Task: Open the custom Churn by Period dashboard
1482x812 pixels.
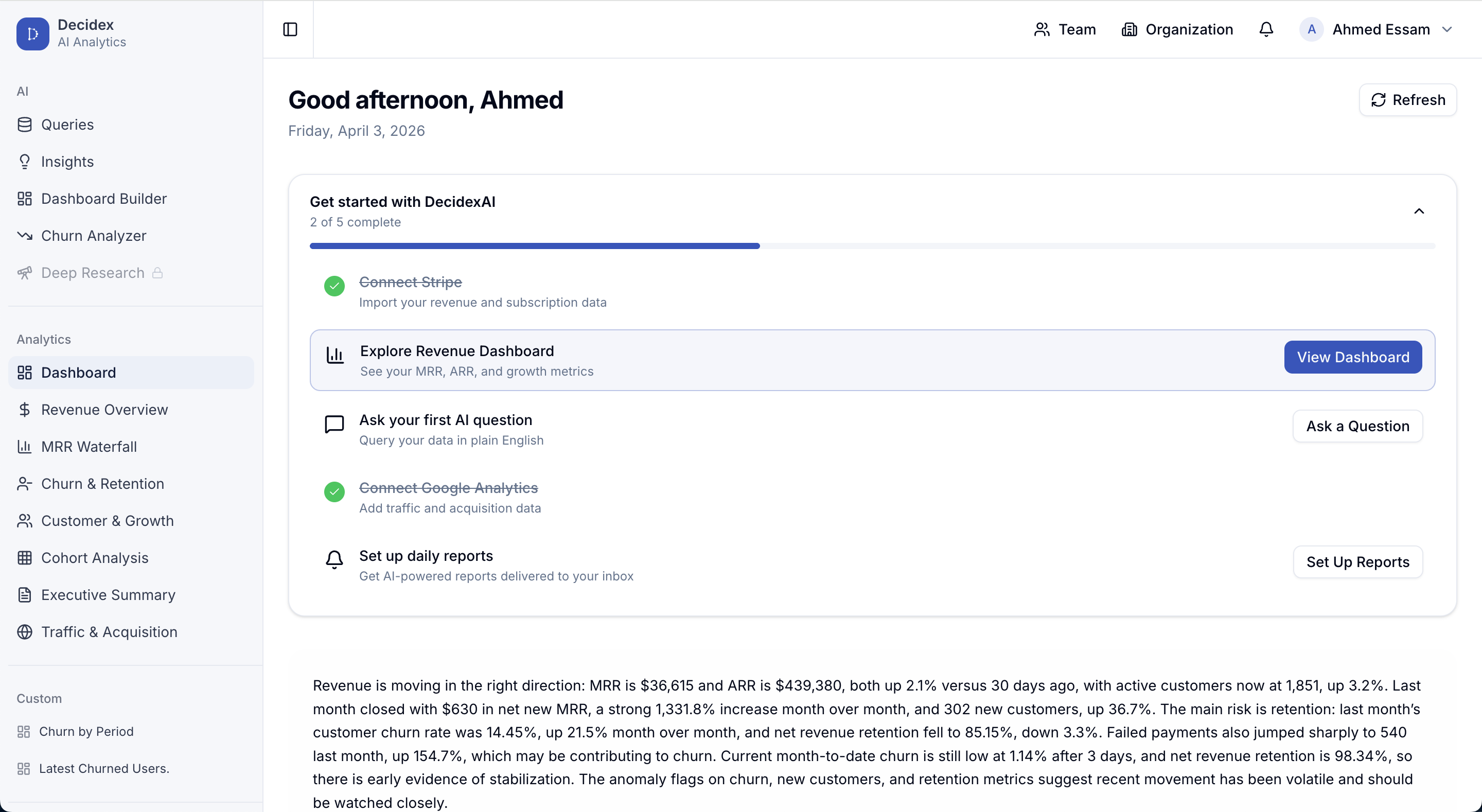Action: click(x=86, y=731)
